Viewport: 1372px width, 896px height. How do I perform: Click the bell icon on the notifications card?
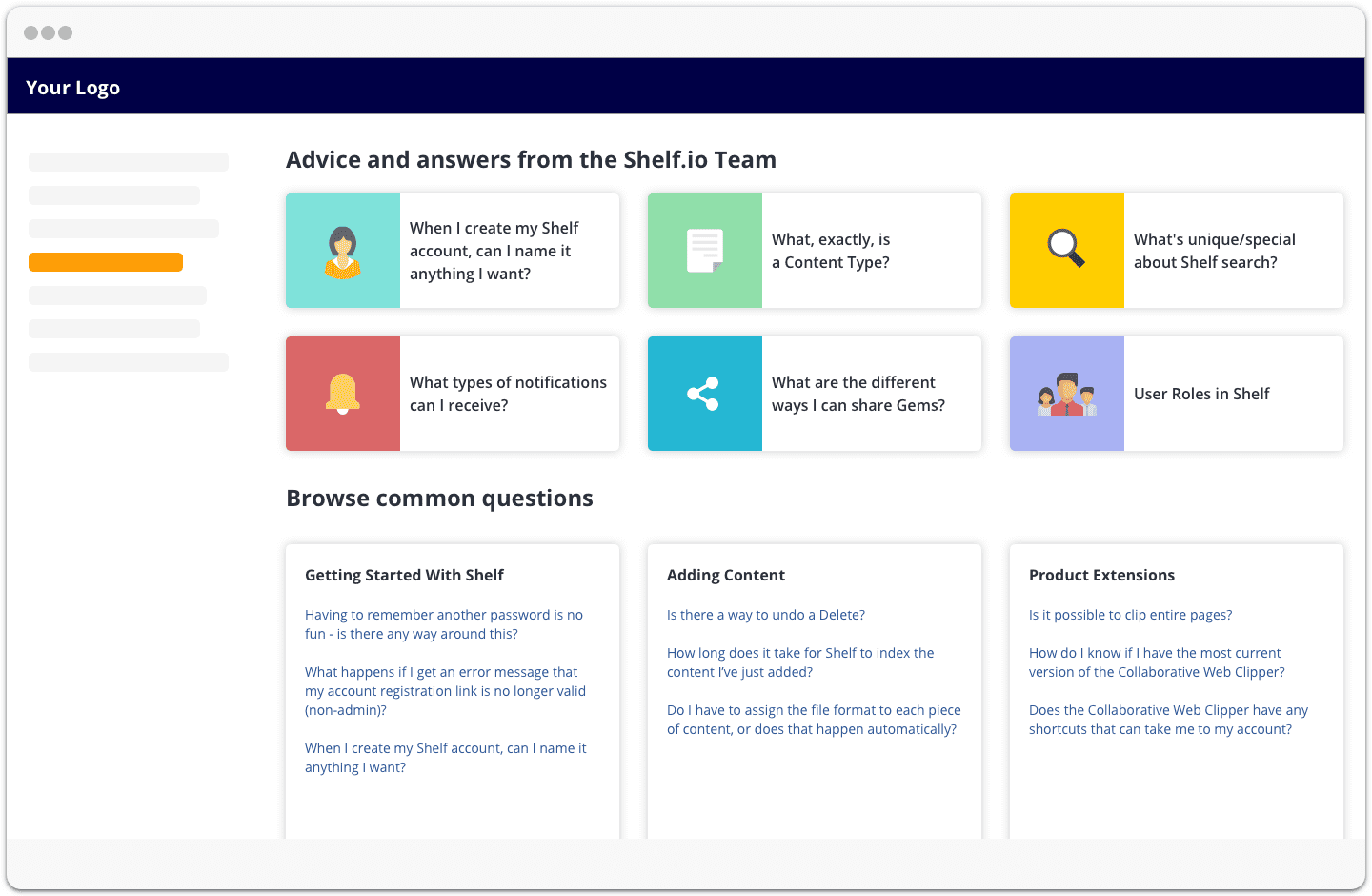coord(343,393)
